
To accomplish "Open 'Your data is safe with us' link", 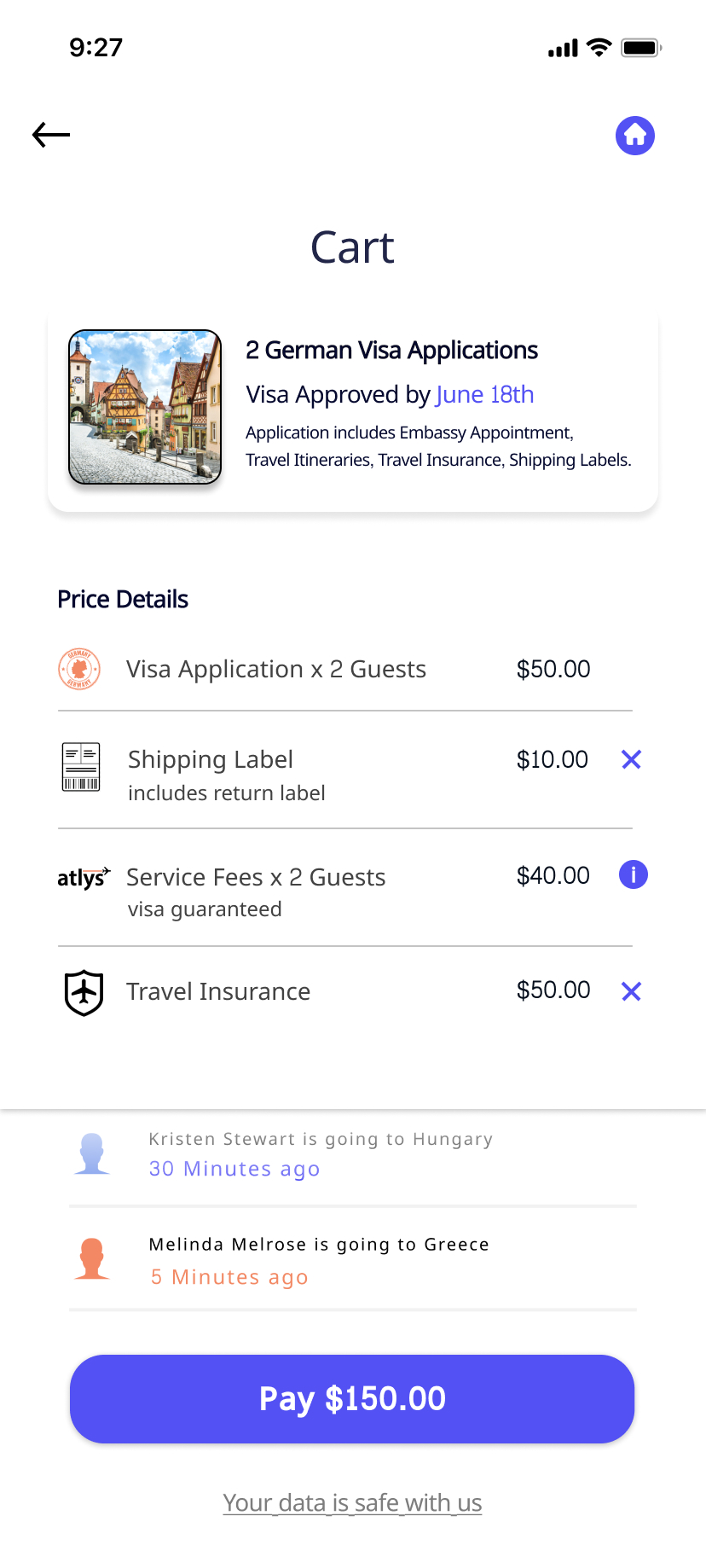I will [352, 1502].
